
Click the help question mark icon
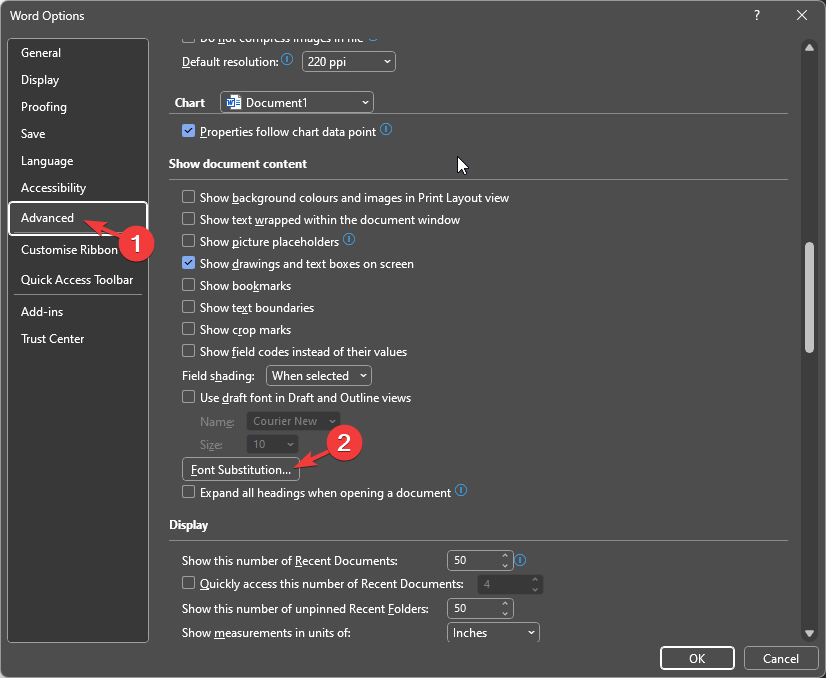[x=756, y=15]
